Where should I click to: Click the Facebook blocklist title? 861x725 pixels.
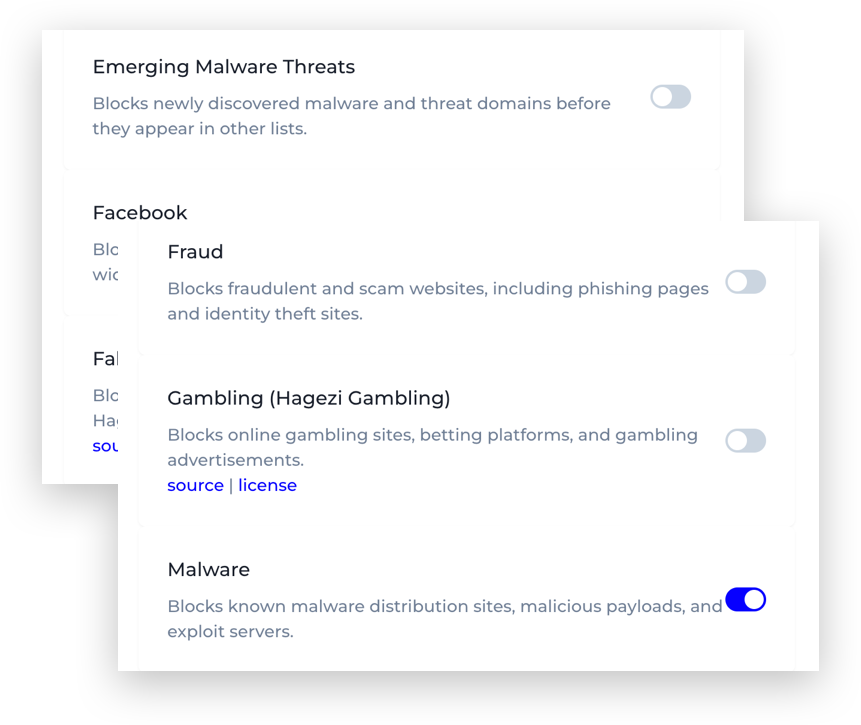pos(140,213)
